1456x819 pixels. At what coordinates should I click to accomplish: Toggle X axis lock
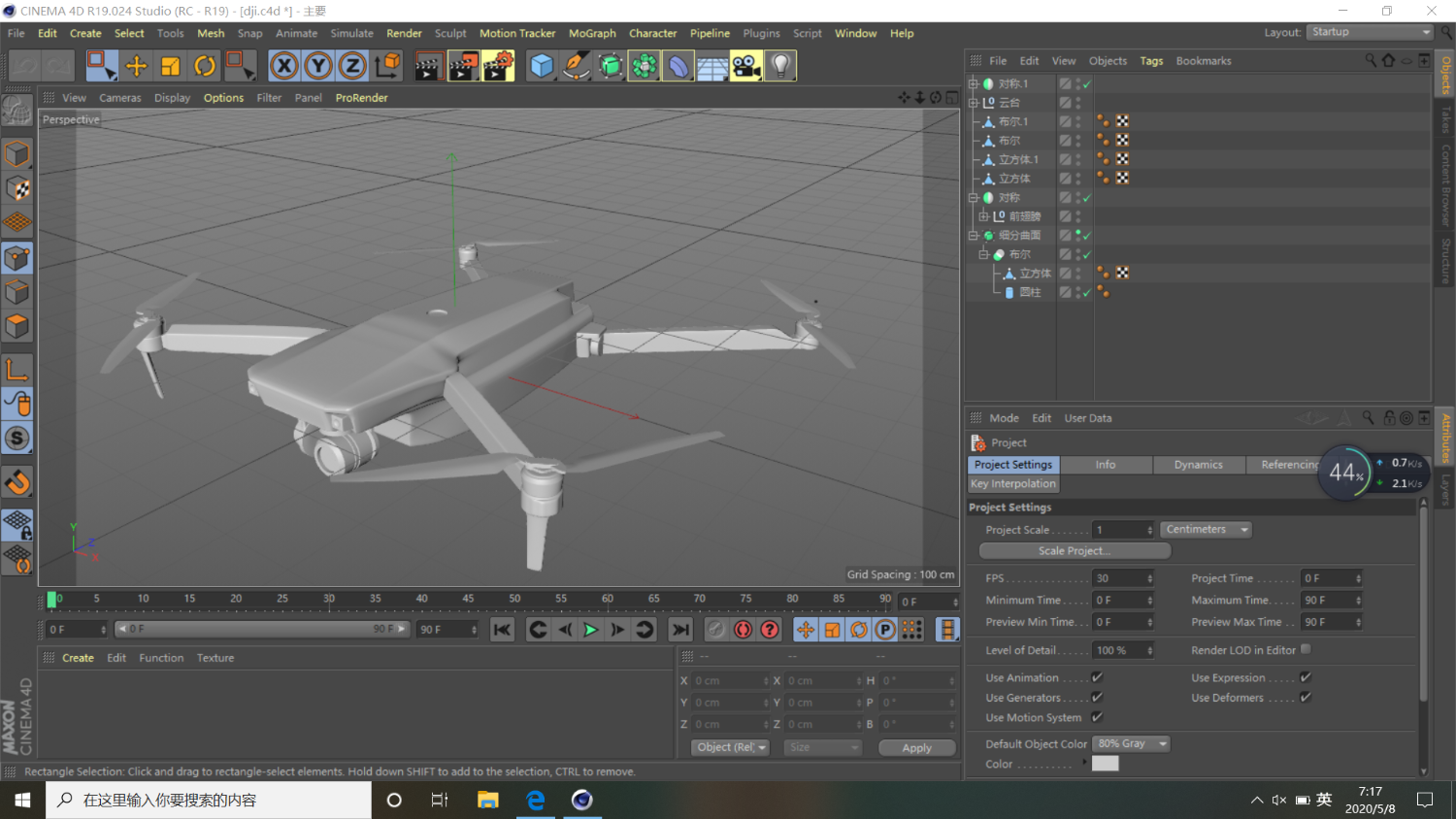pos(283,65)
